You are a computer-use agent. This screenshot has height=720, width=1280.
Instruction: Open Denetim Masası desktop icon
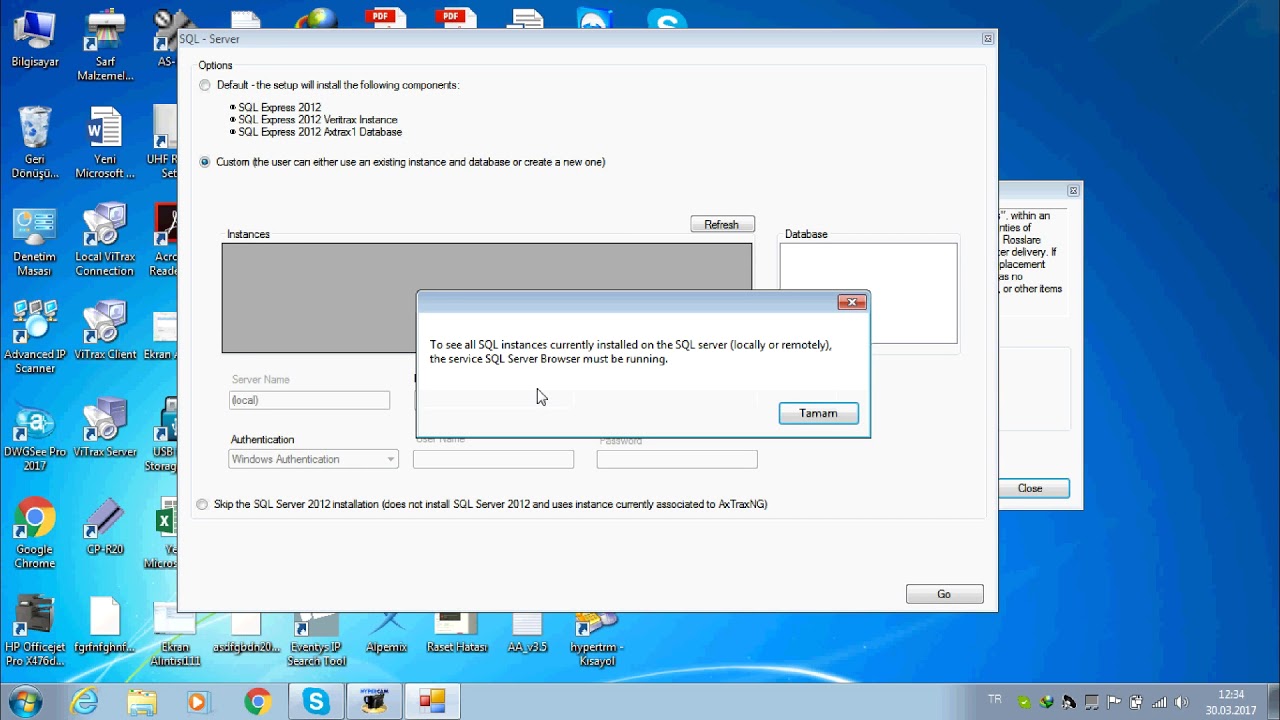point(35,241)
